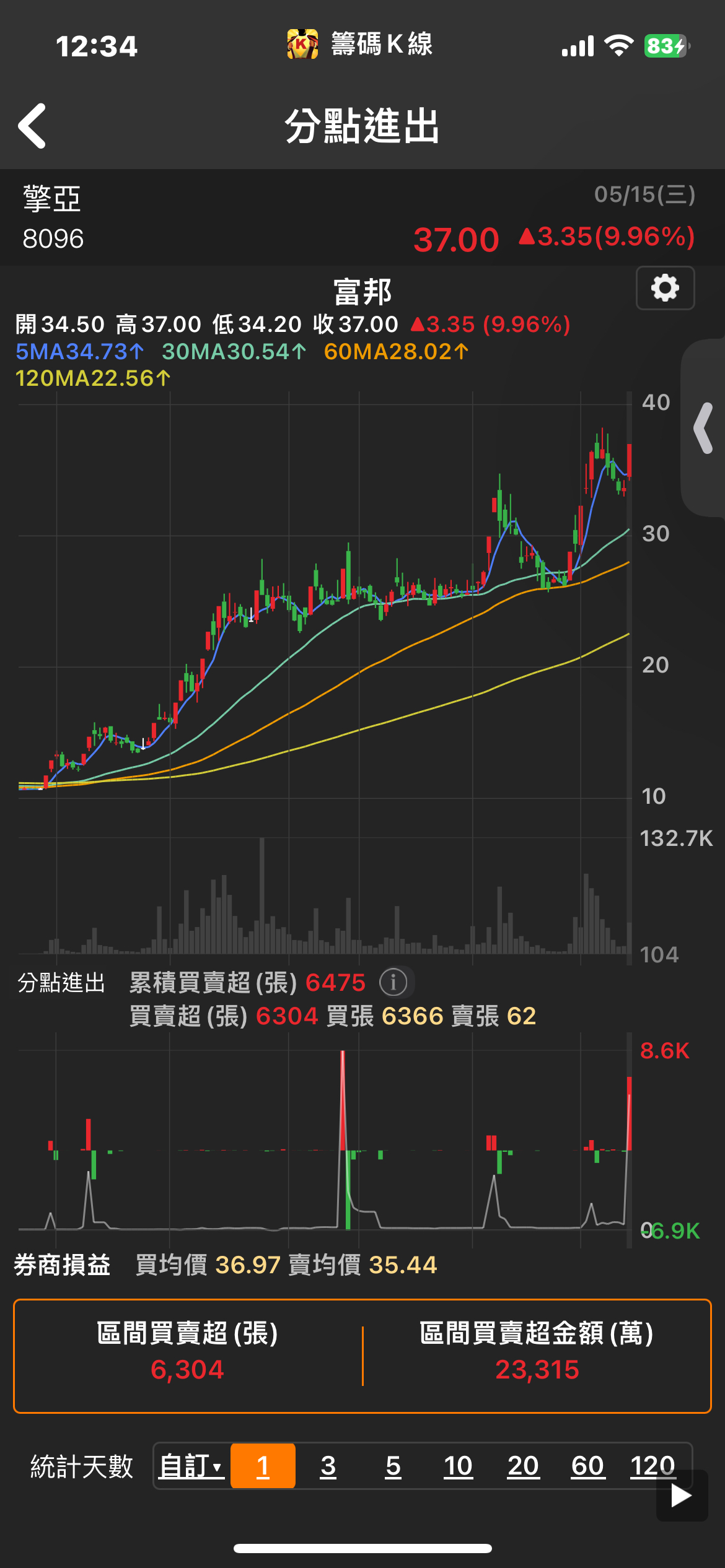Switch to 10 day statistics period

[x=458, y=1466]
